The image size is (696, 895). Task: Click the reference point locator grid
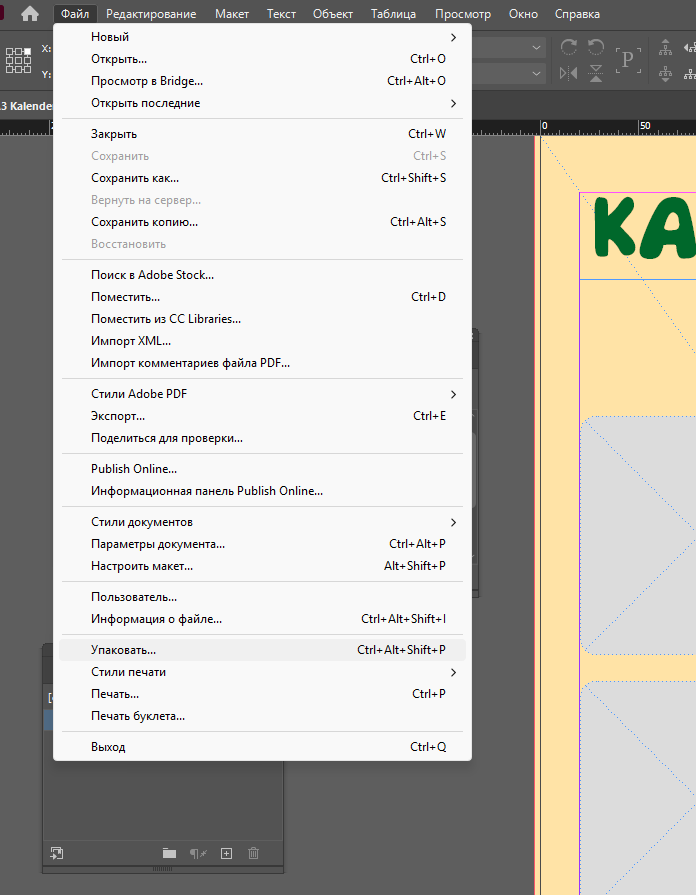[x=18, y=60]
